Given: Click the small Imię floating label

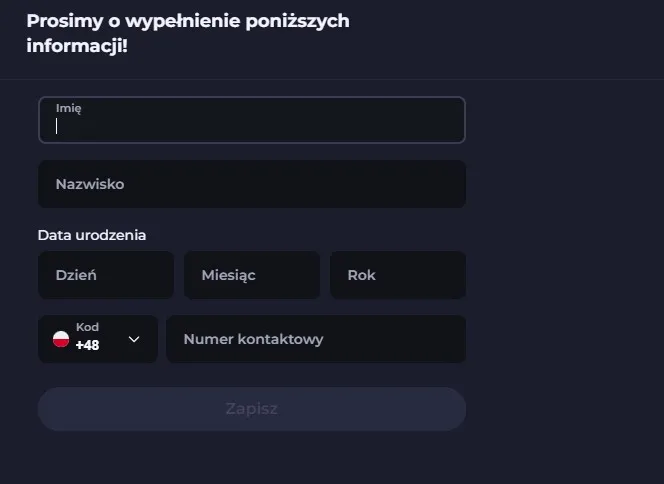Looking at the screenshot, I should [x=68, y=108].
